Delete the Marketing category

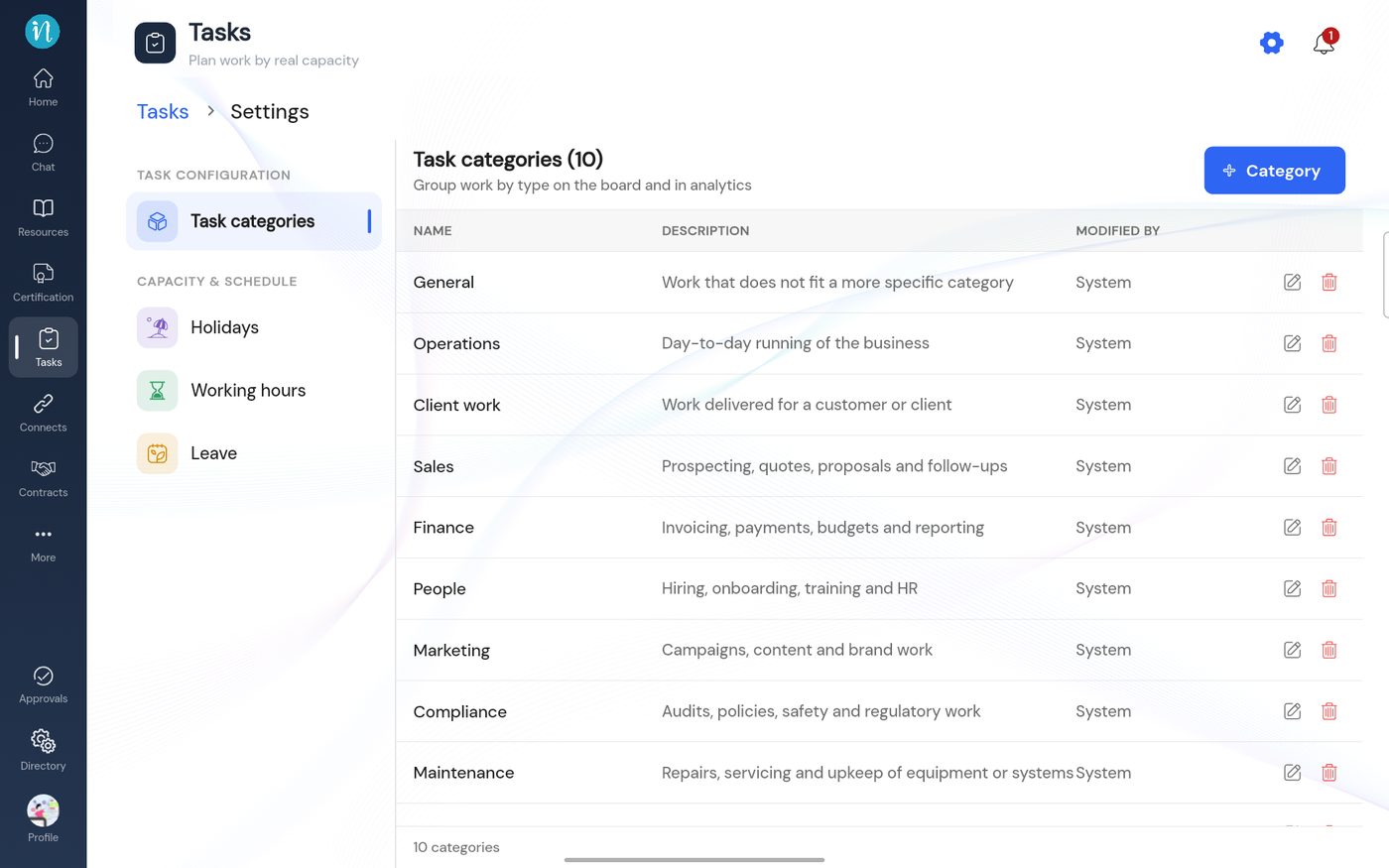coord(1329,650)
